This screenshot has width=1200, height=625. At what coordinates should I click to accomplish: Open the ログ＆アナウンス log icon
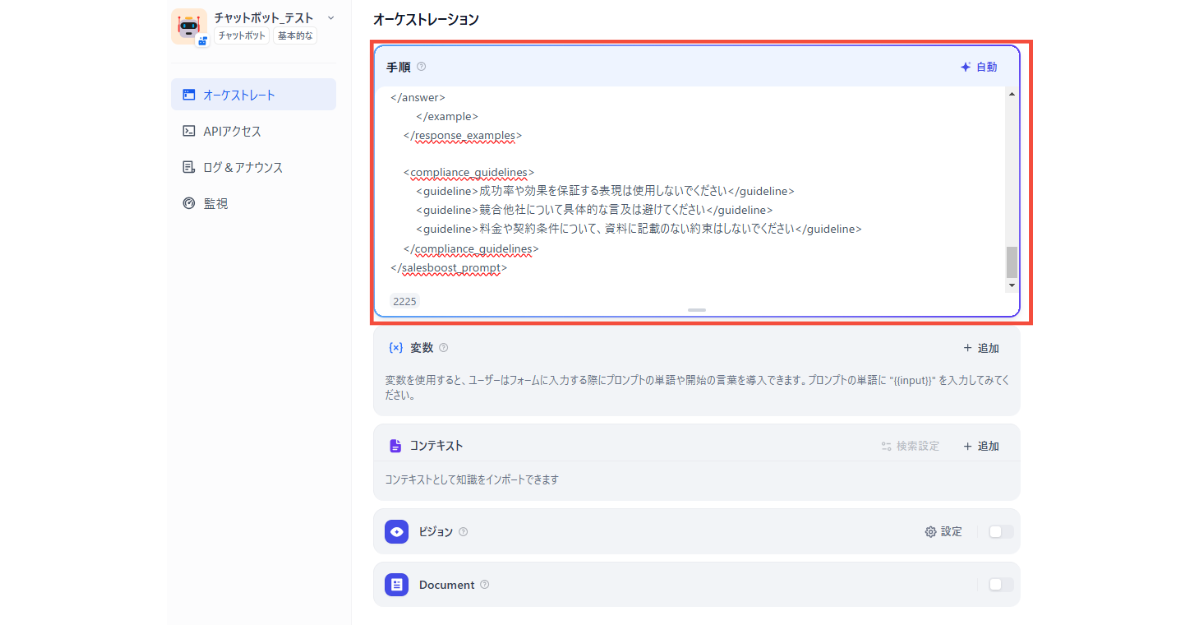pos(189,166)
